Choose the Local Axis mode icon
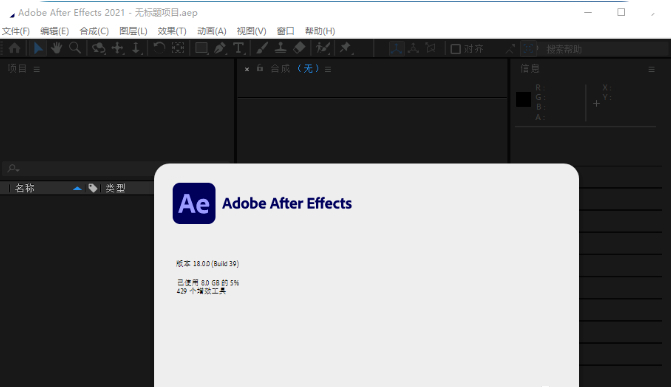Screen dimensions: 671x387 [396, 48]
